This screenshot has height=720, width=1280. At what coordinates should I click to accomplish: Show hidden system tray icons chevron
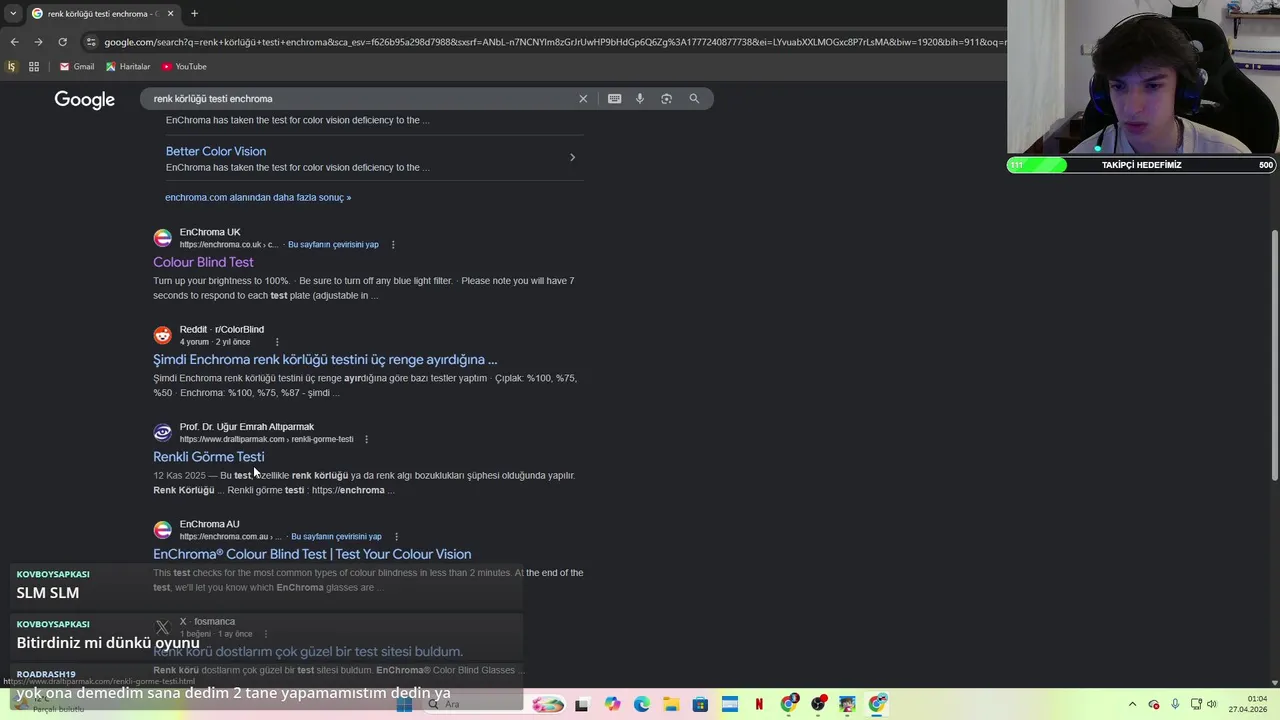(1132, 705)
